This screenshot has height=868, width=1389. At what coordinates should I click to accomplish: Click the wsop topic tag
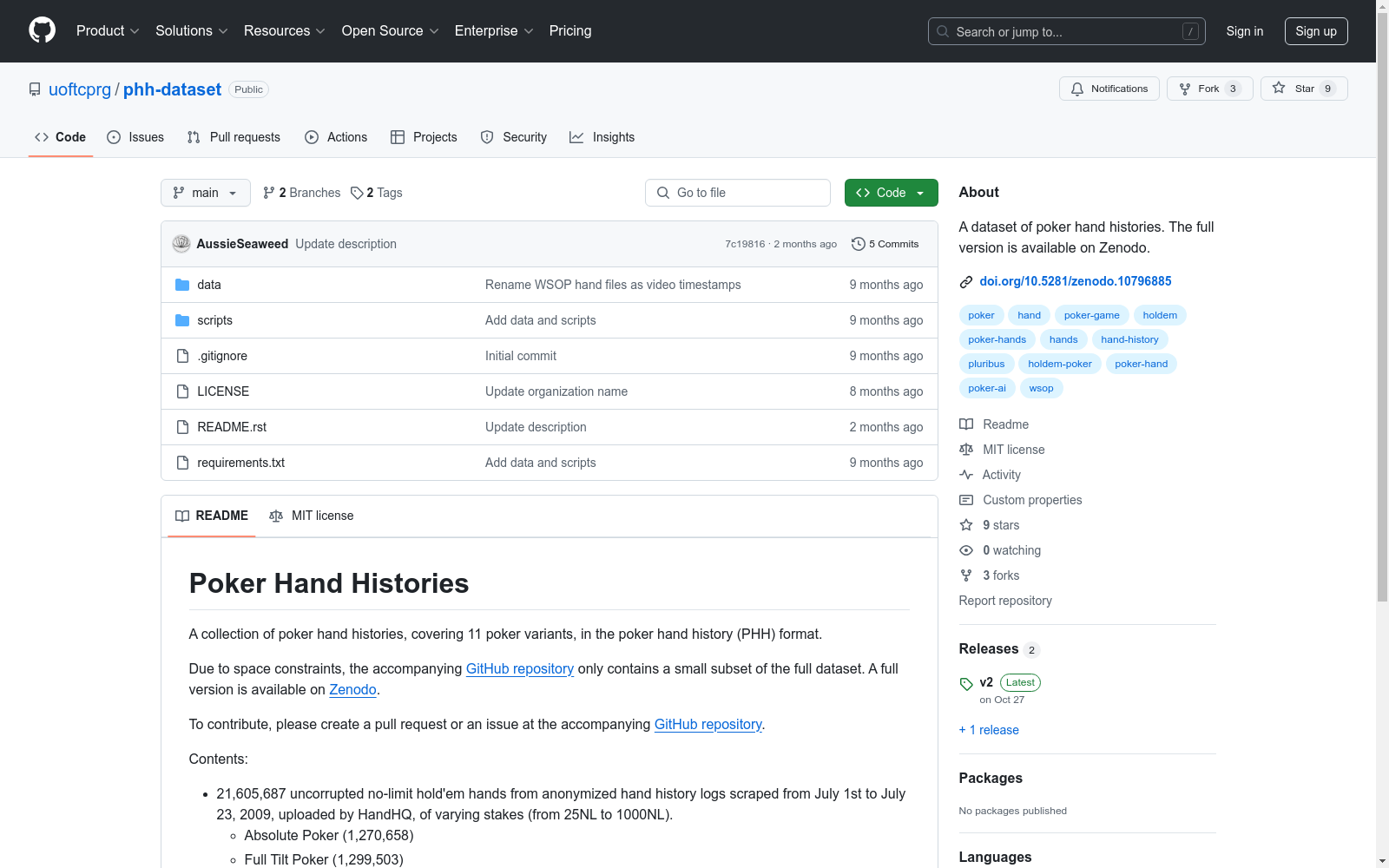(x=1041, y=388)
